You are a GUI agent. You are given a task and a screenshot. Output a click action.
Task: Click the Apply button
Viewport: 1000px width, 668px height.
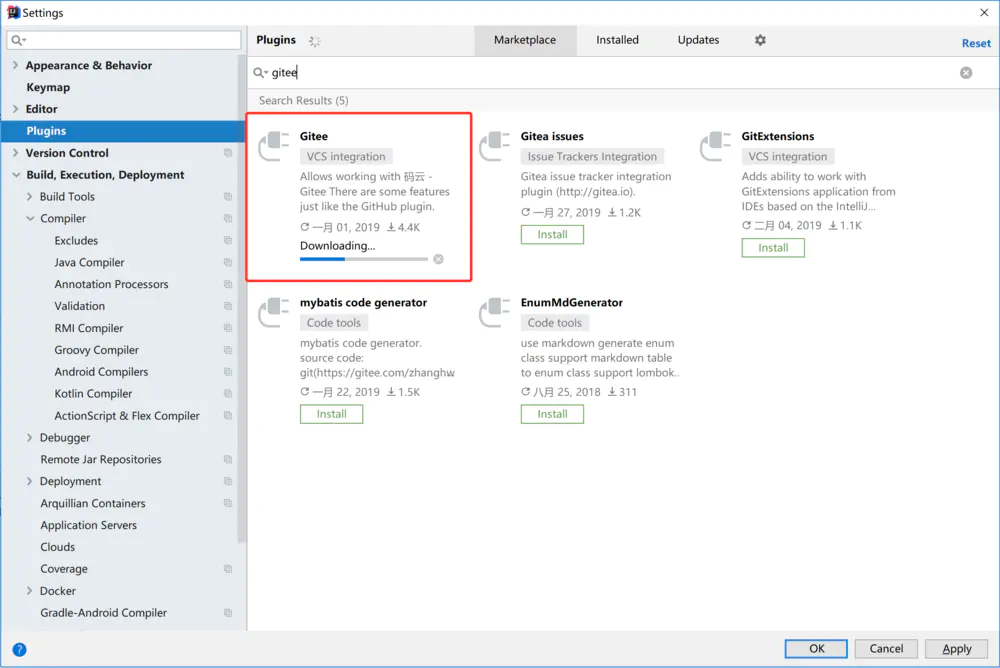pyautogui.click(x=957, y=649)
